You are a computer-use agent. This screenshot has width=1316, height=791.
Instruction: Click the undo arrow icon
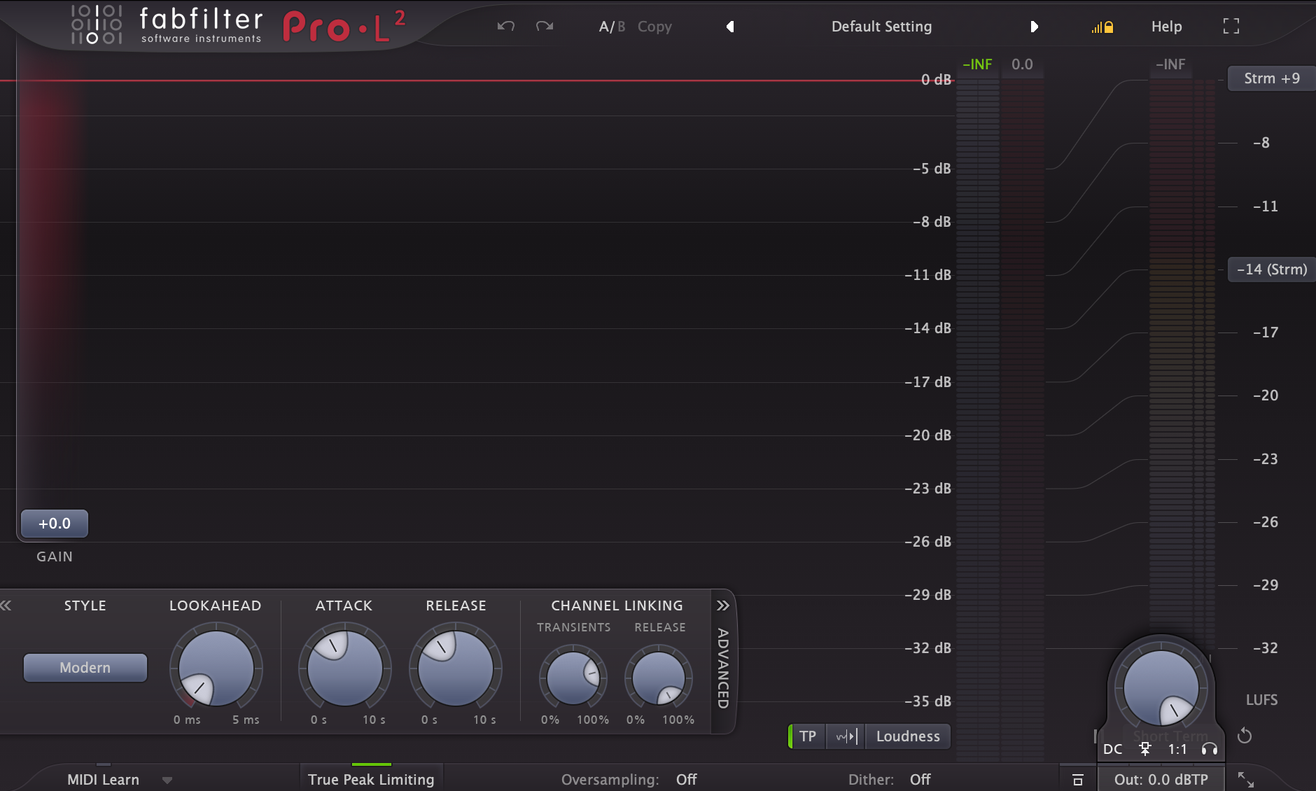click(506, 26)
